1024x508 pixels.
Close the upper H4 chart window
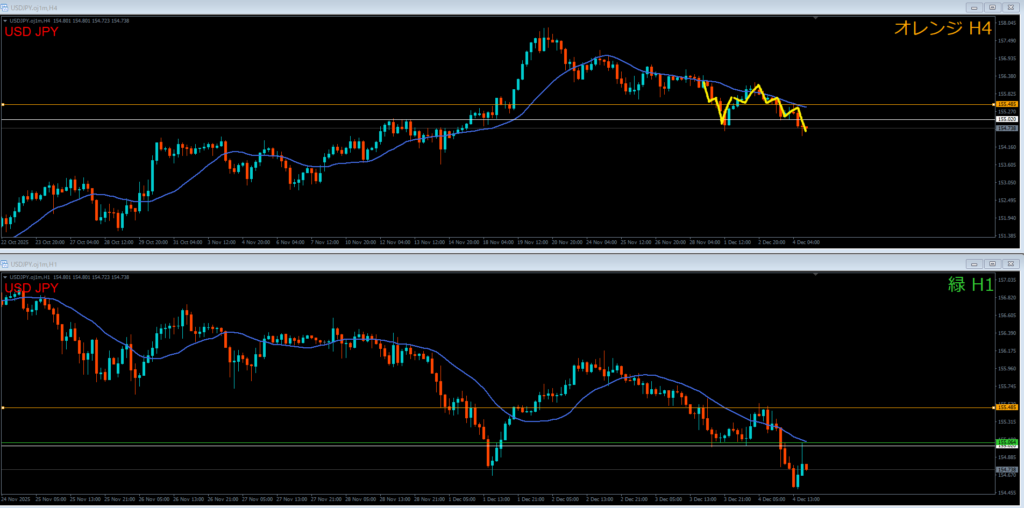(1010, 7)
